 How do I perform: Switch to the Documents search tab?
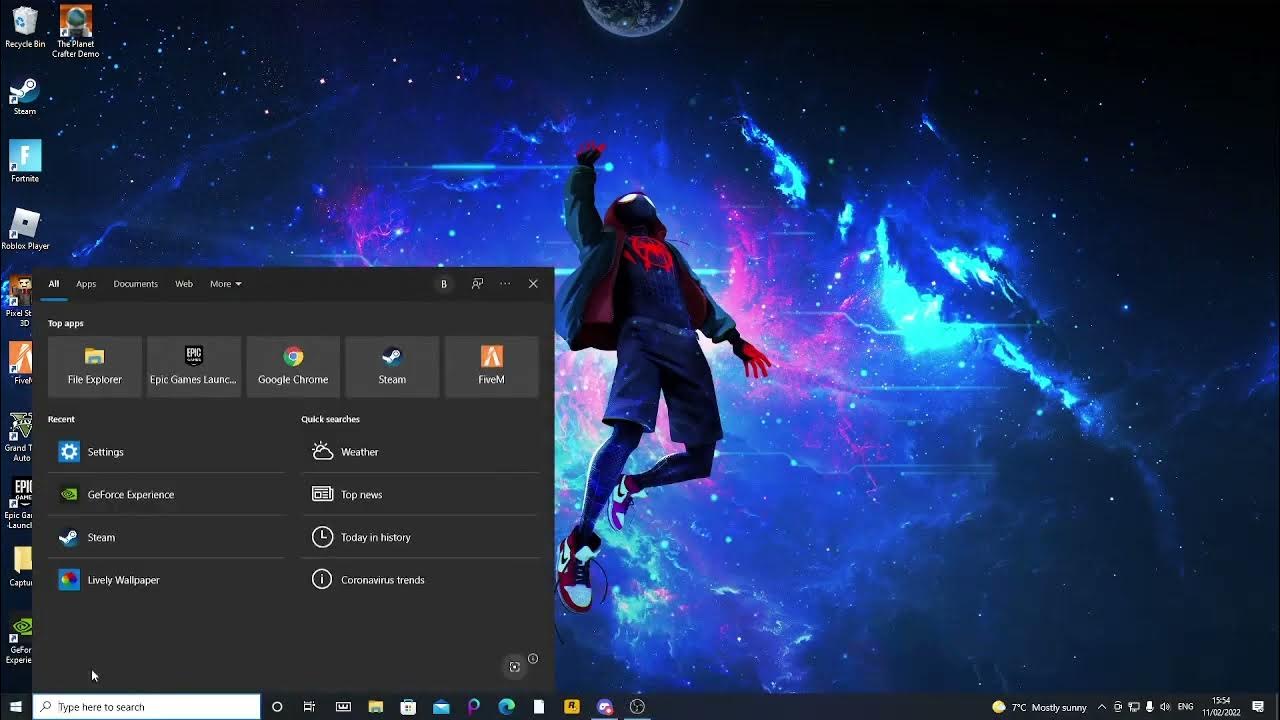tap(135, 284)
